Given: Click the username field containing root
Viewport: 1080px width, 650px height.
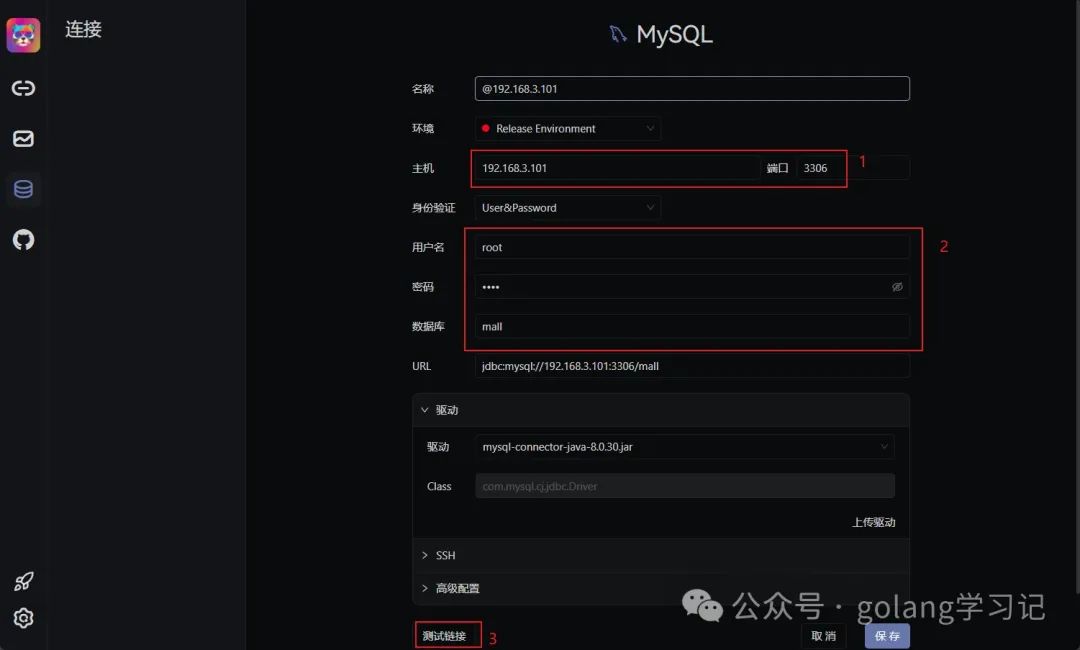Looking at the screenshot, I should tap(692, 247).
